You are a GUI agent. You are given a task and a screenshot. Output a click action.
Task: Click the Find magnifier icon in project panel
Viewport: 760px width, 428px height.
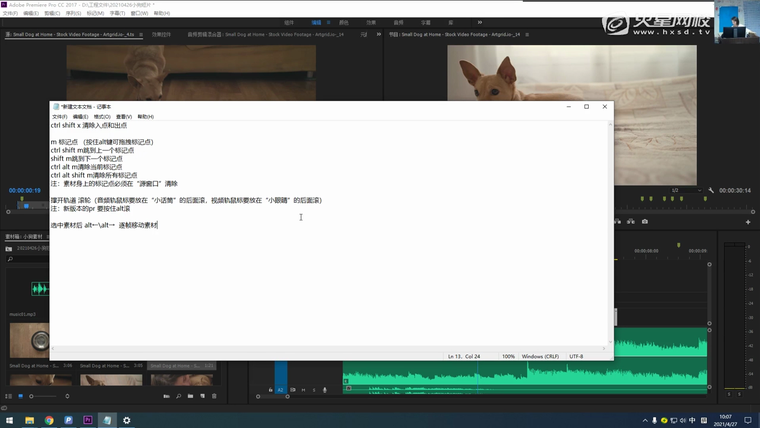pos(179,397)
